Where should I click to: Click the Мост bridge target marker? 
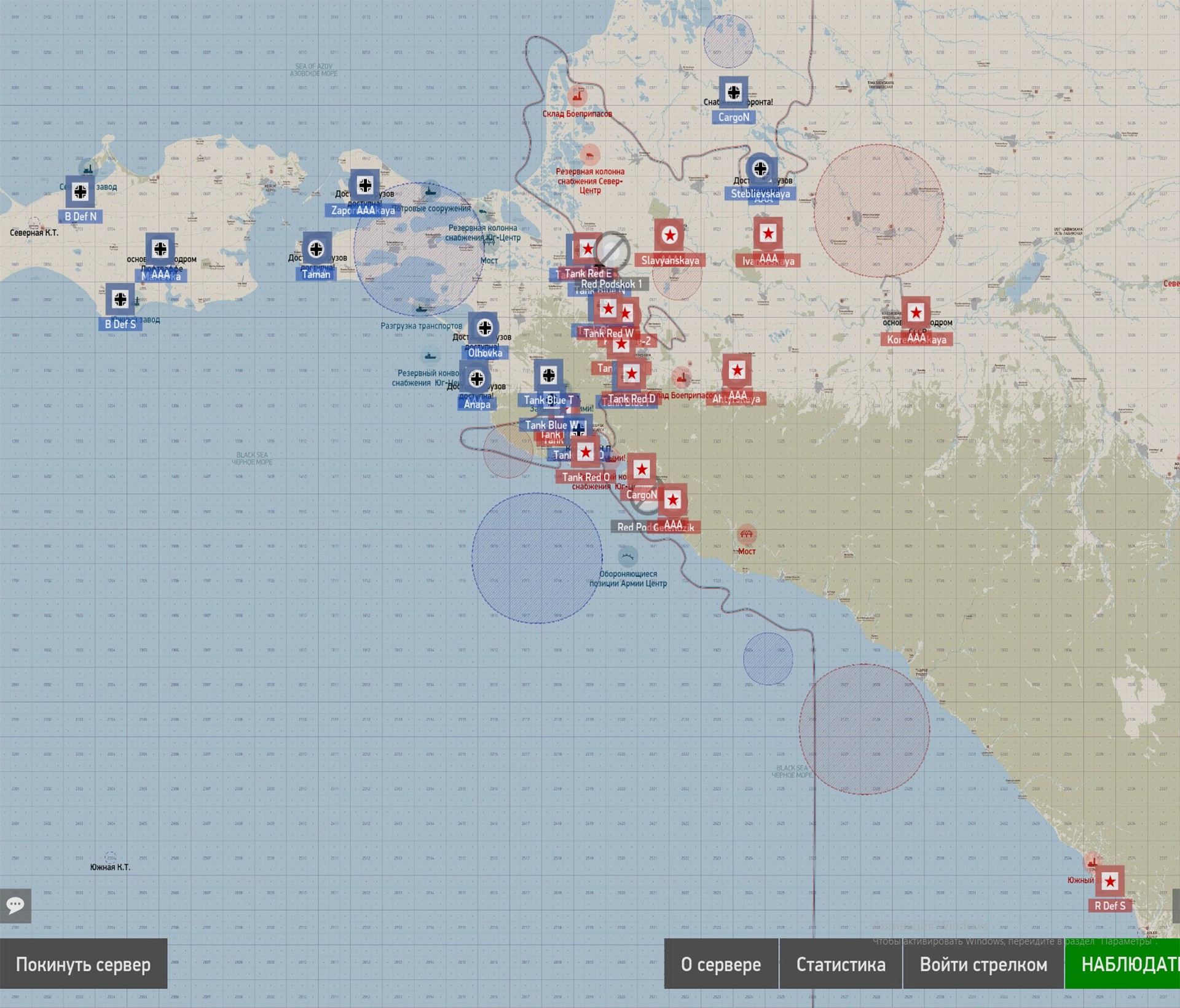click(x=747, y=534)
